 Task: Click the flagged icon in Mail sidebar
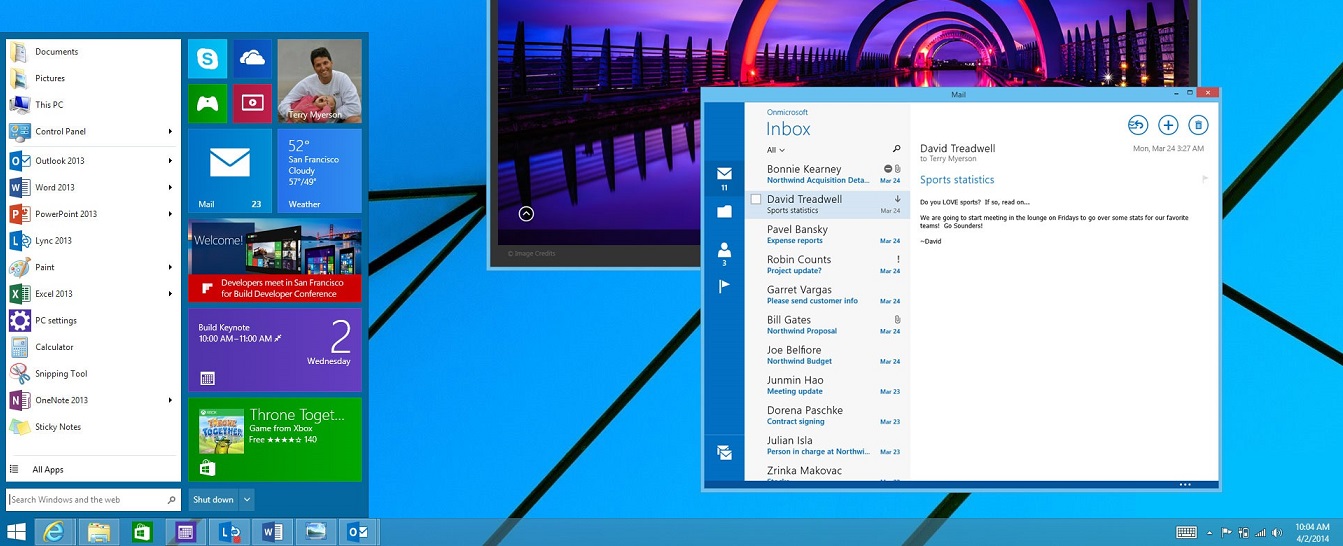point(724,287)
